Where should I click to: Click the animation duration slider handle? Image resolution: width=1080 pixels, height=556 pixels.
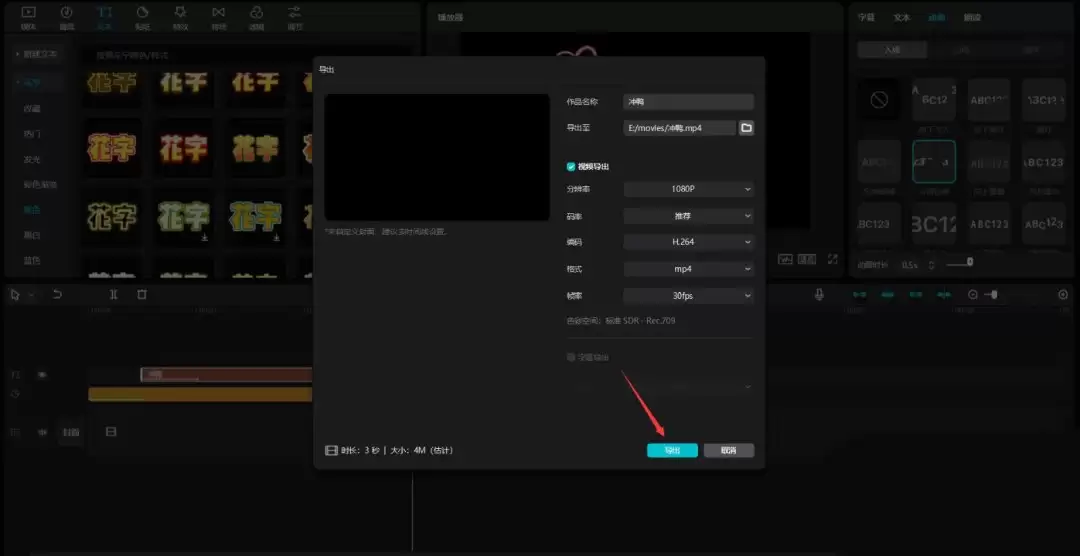click(970, 262)
